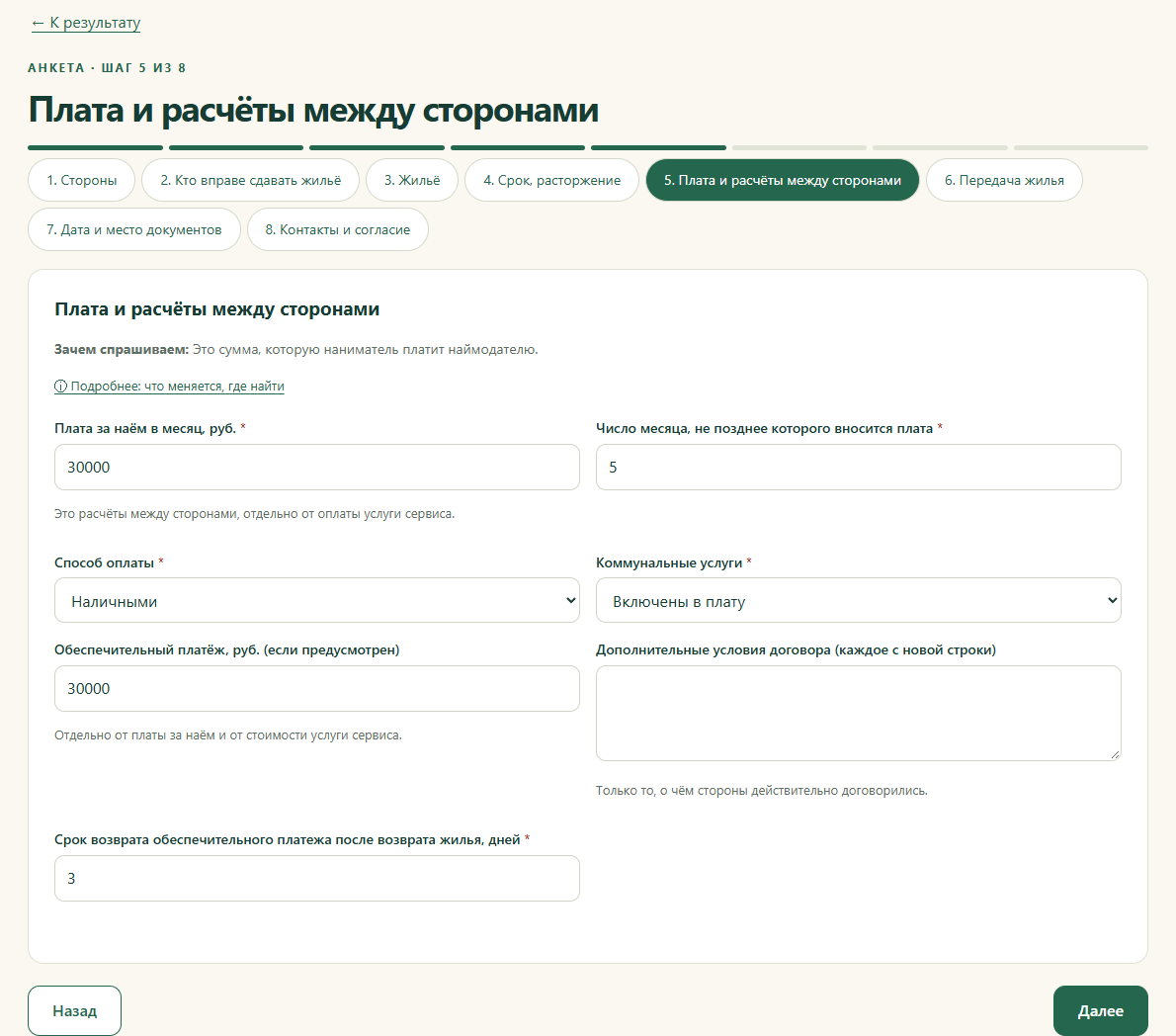Image resolution: width=1176 pixels, height=1036 pixels.
Task: Click the "Зачем спрашиваем:" explanation text
Action: (295, 350)
